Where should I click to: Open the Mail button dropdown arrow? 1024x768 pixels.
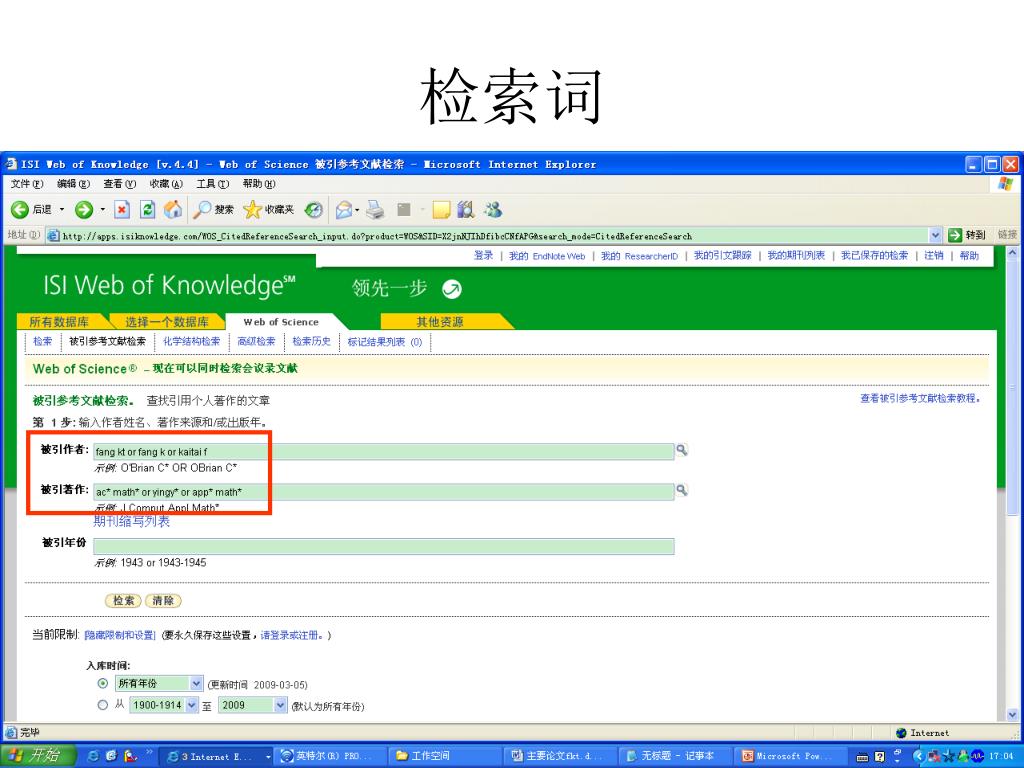[x=357, y=210]
